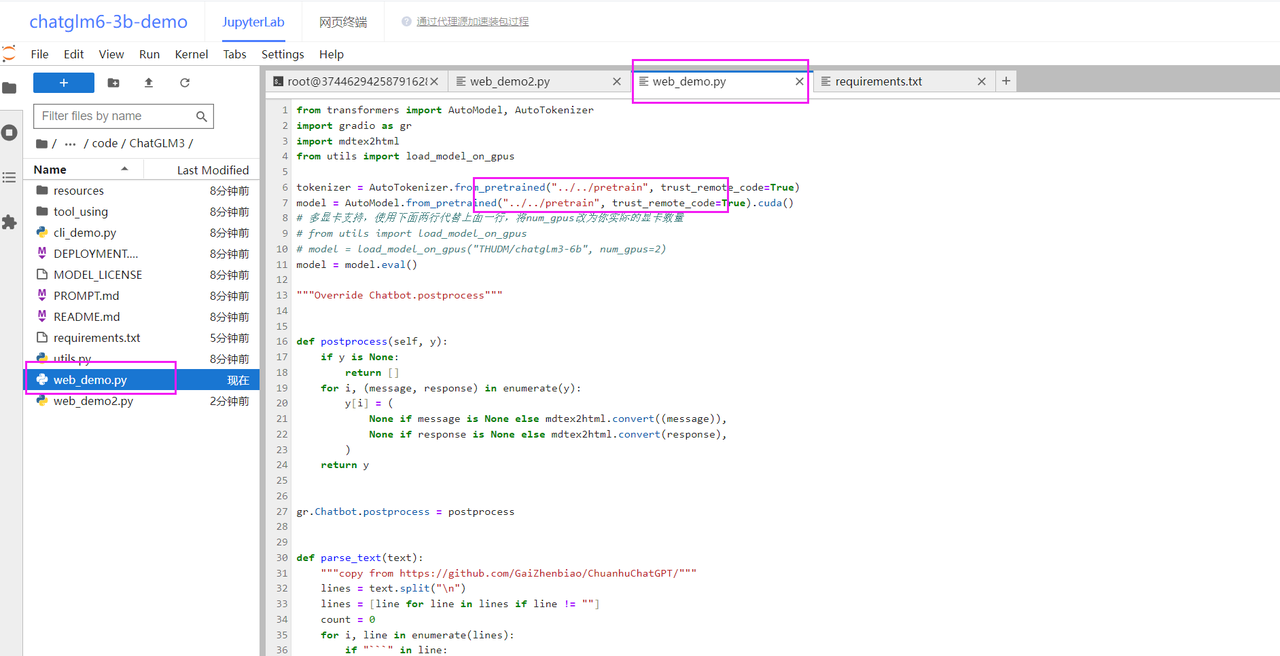Click code line 12 model.eval()
Viewport: 1280px width, 656px height.
point(357,265)
